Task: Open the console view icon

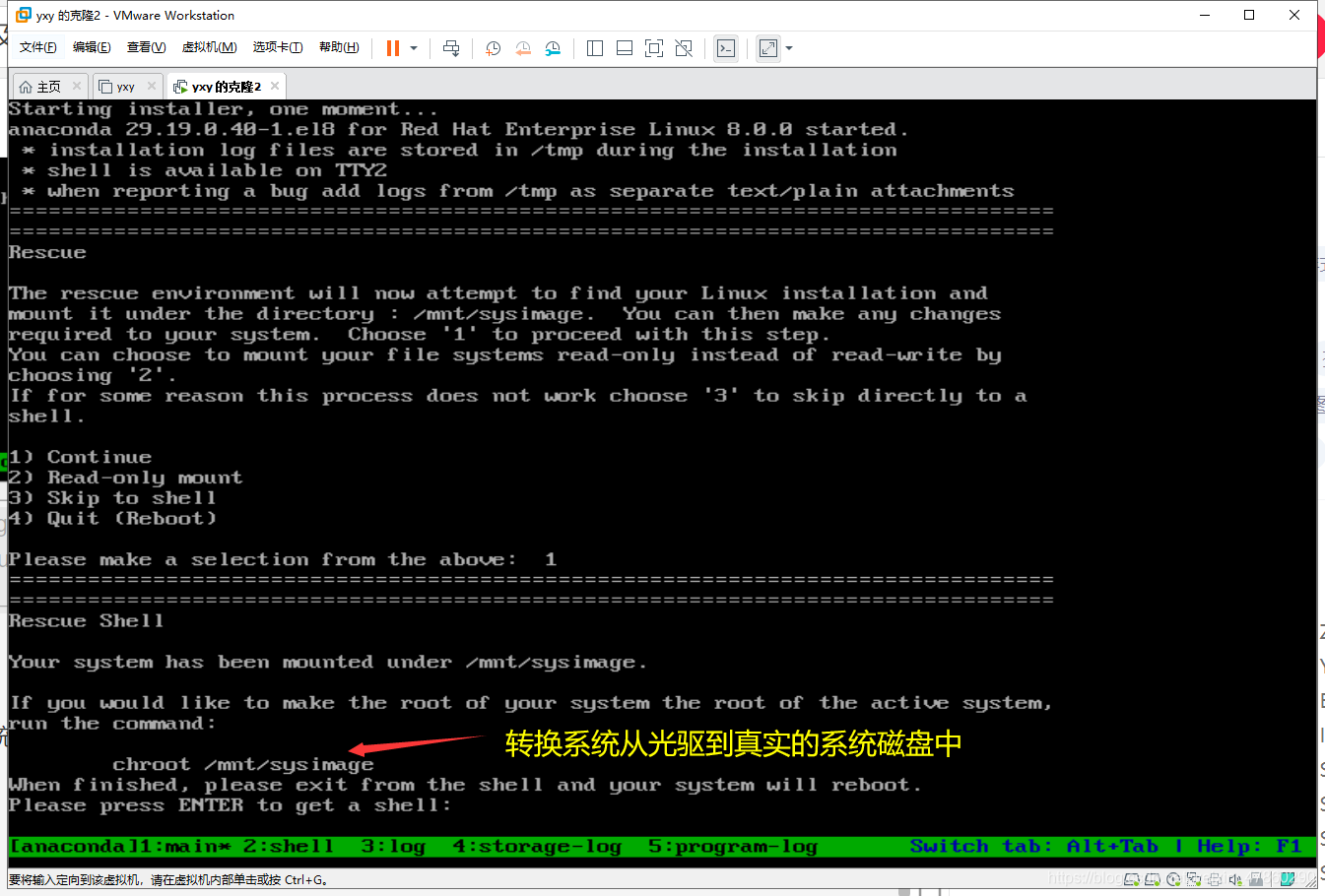Action: (x=726, y=48)
